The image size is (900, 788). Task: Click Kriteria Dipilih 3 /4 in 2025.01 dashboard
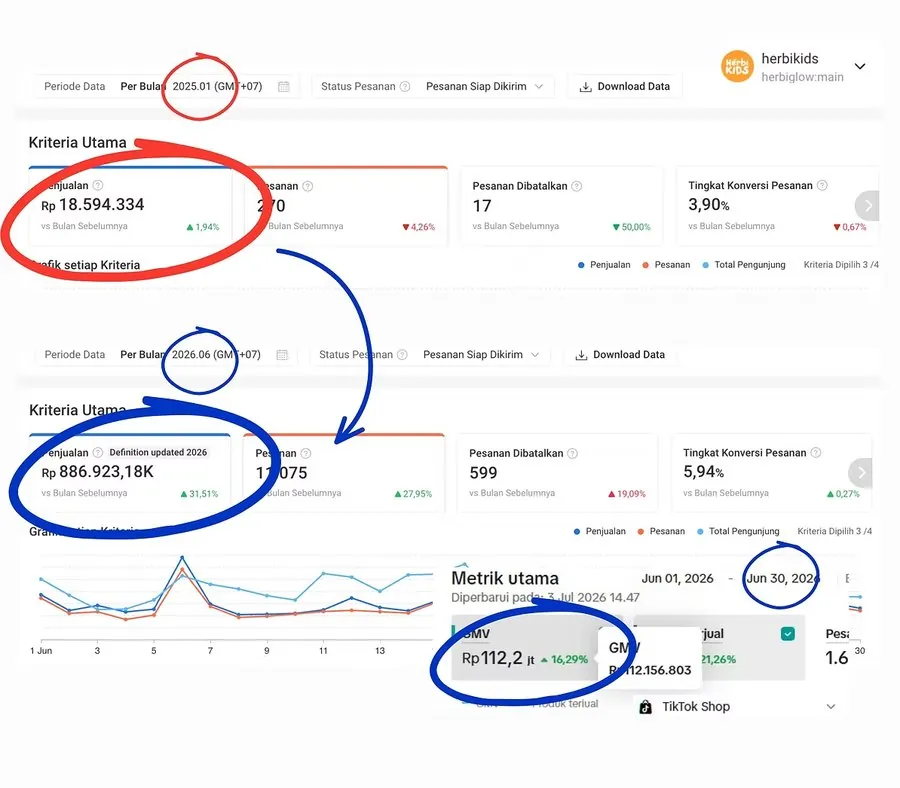point(841,265)
